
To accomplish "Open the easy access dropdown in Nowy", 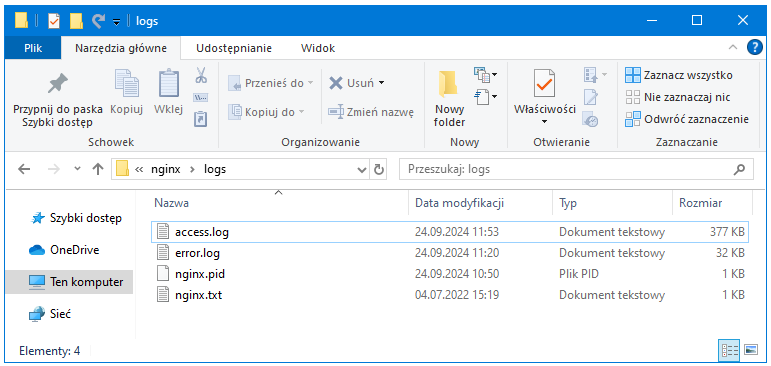I will [x=485, y=96].
